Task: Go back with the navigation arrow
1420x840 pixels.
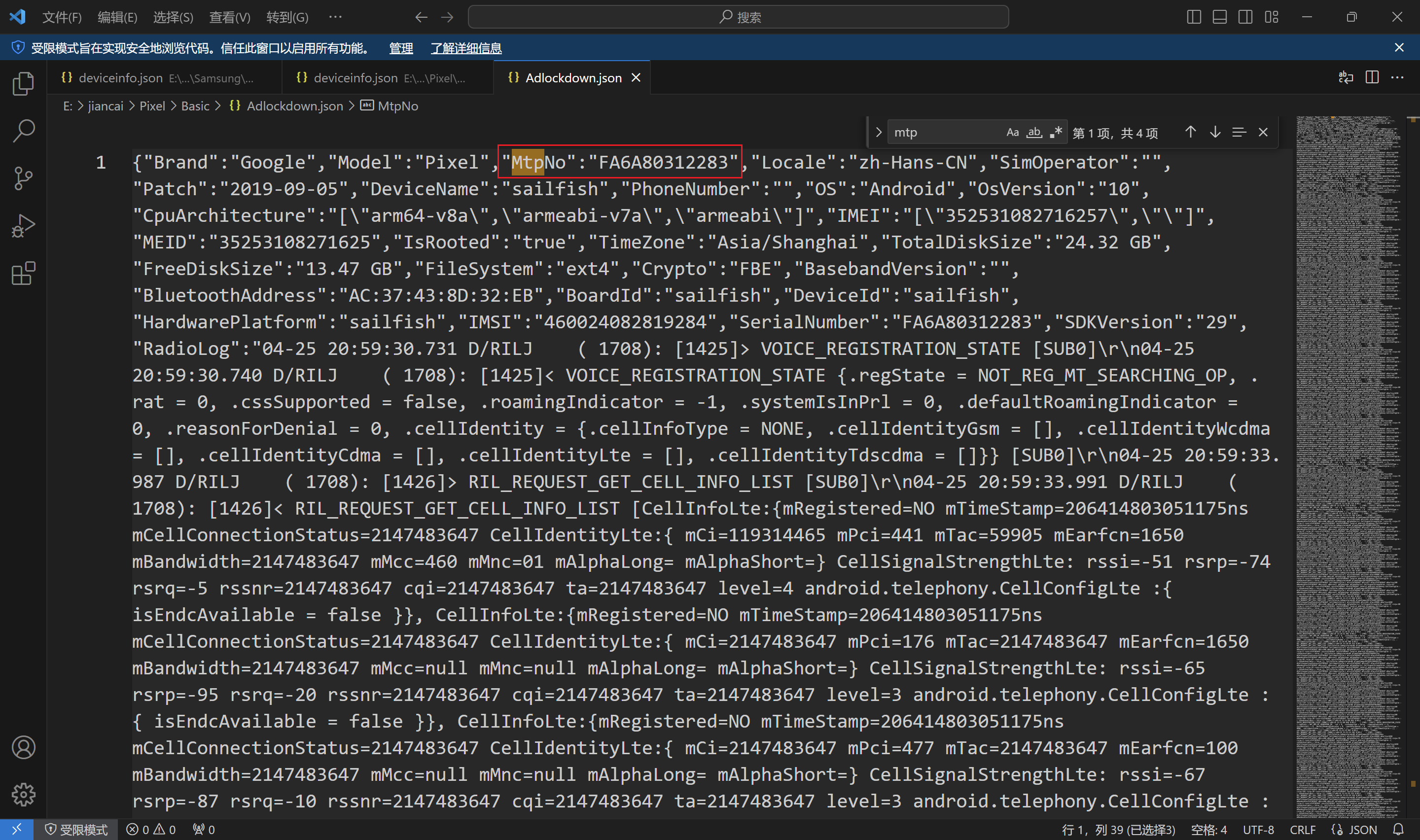Action: tap(421, 18)
